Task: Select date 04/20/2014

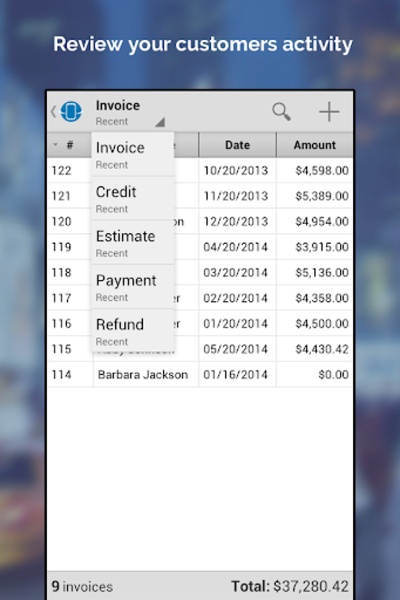Action: (235, 247)
